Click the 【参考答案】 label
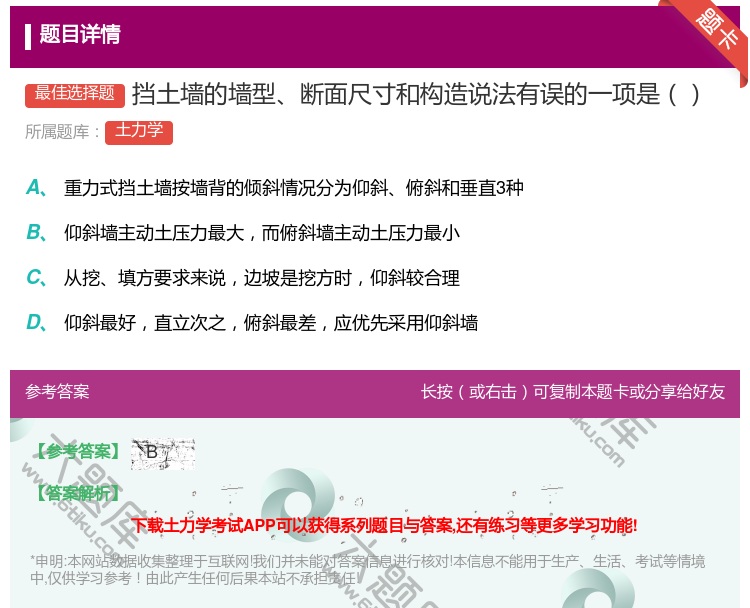 78,451
